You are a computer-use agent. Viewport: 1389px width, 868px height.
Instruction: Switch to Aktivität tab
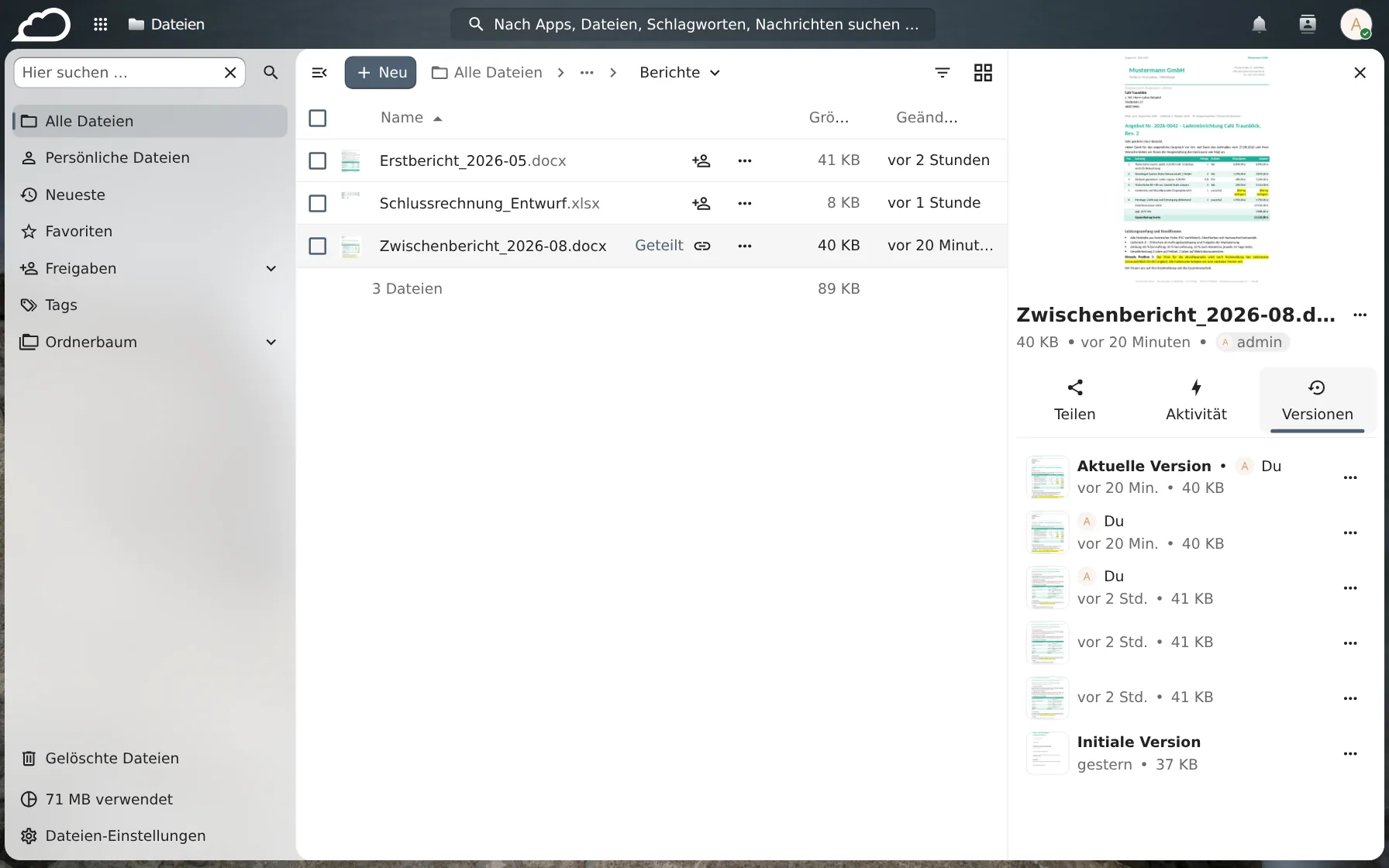1196,401
